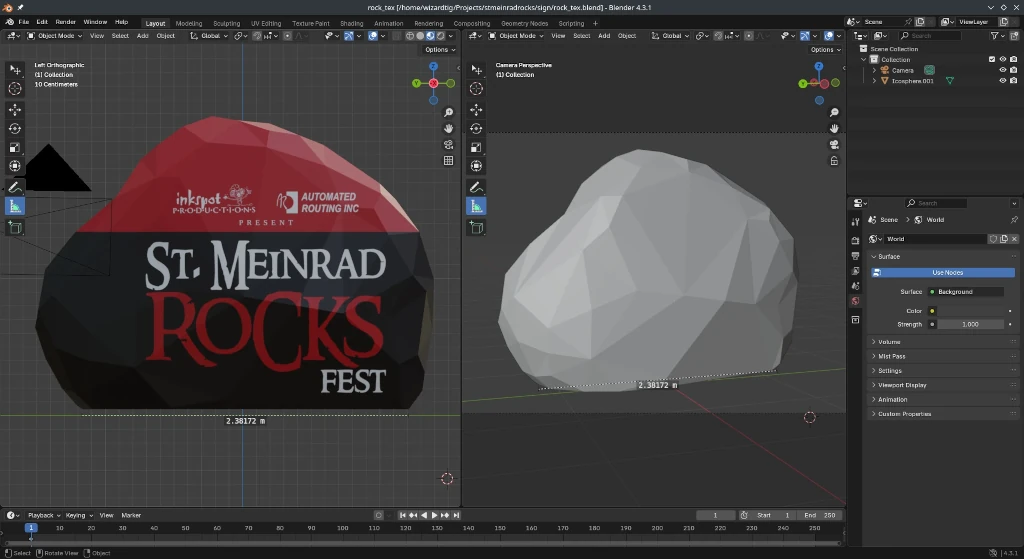Switch to the Geometry Nodes workspace tab
The height and width of the screenshot is (559, 1024).
pos(524,24)
